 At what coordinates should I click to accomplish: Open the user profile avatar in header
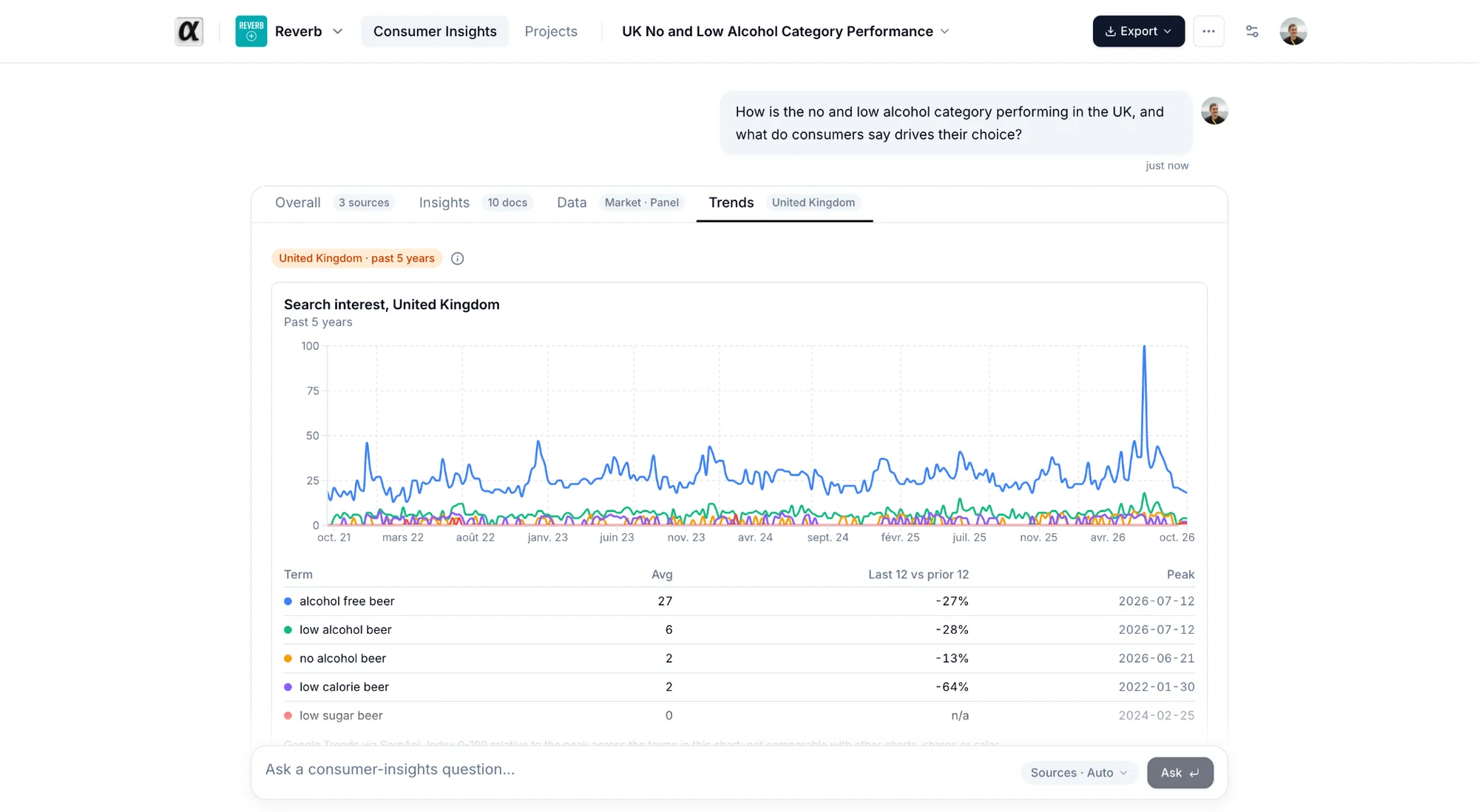[1293, 31]
